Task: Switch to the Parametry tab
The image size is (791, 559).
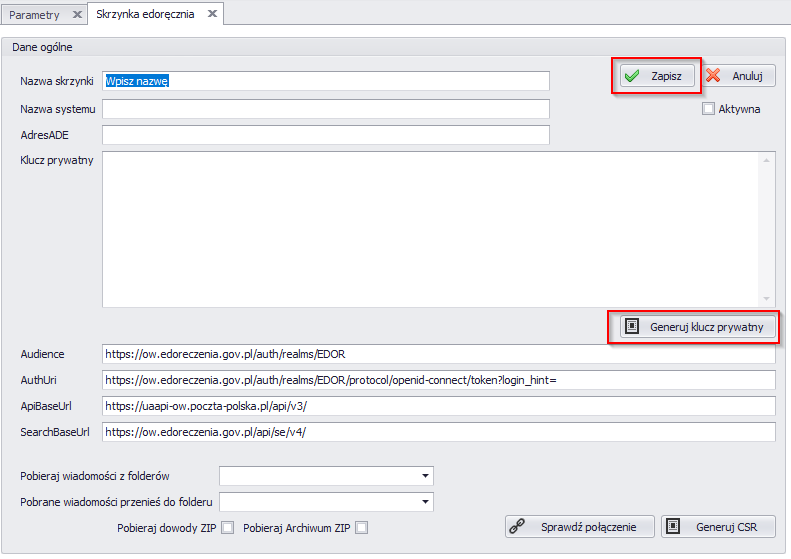Action: (x=35, y=15)
